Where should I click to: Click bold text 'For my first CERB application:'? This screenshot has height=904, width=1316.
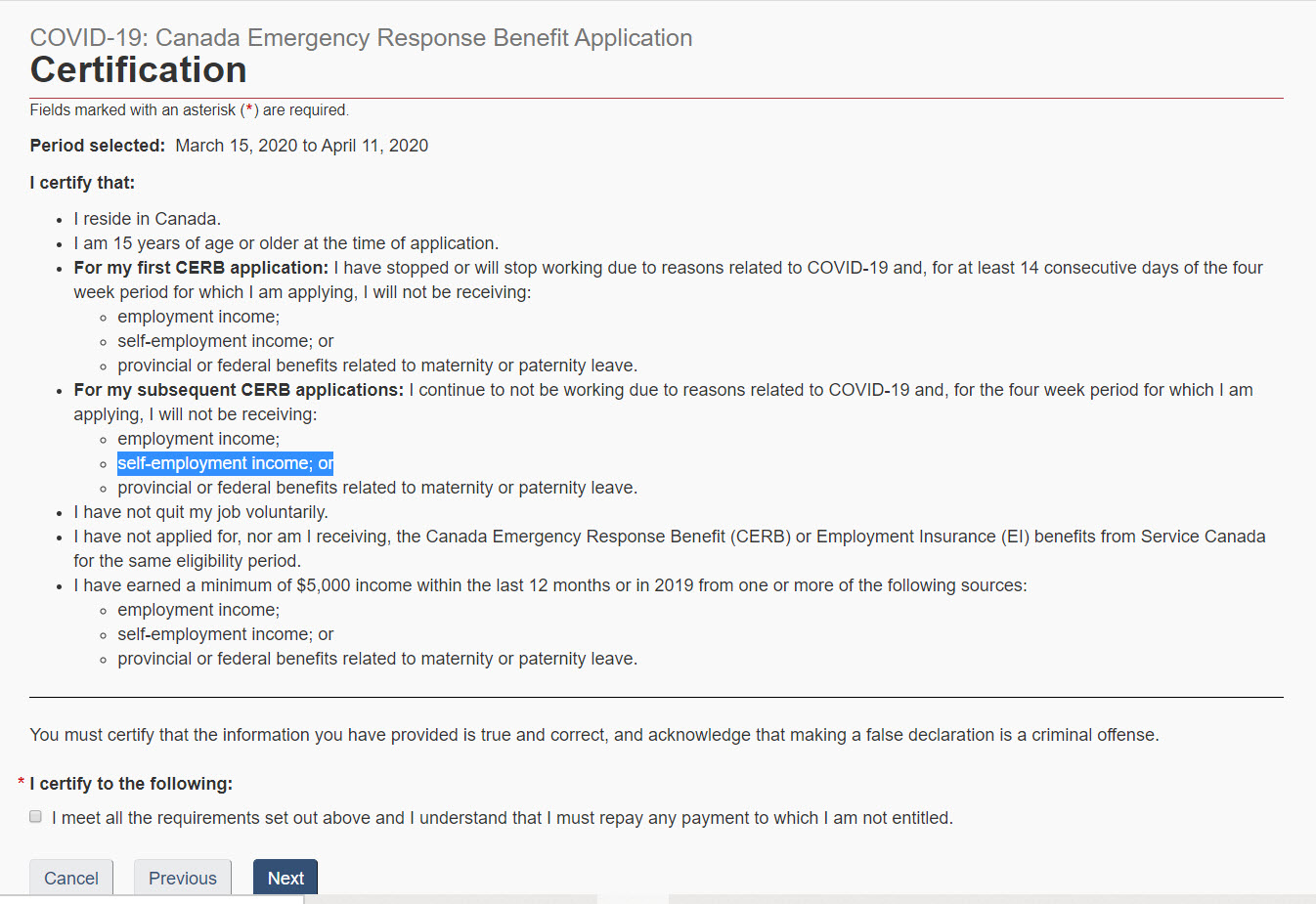pyautogui.click(x=201, y=268)
